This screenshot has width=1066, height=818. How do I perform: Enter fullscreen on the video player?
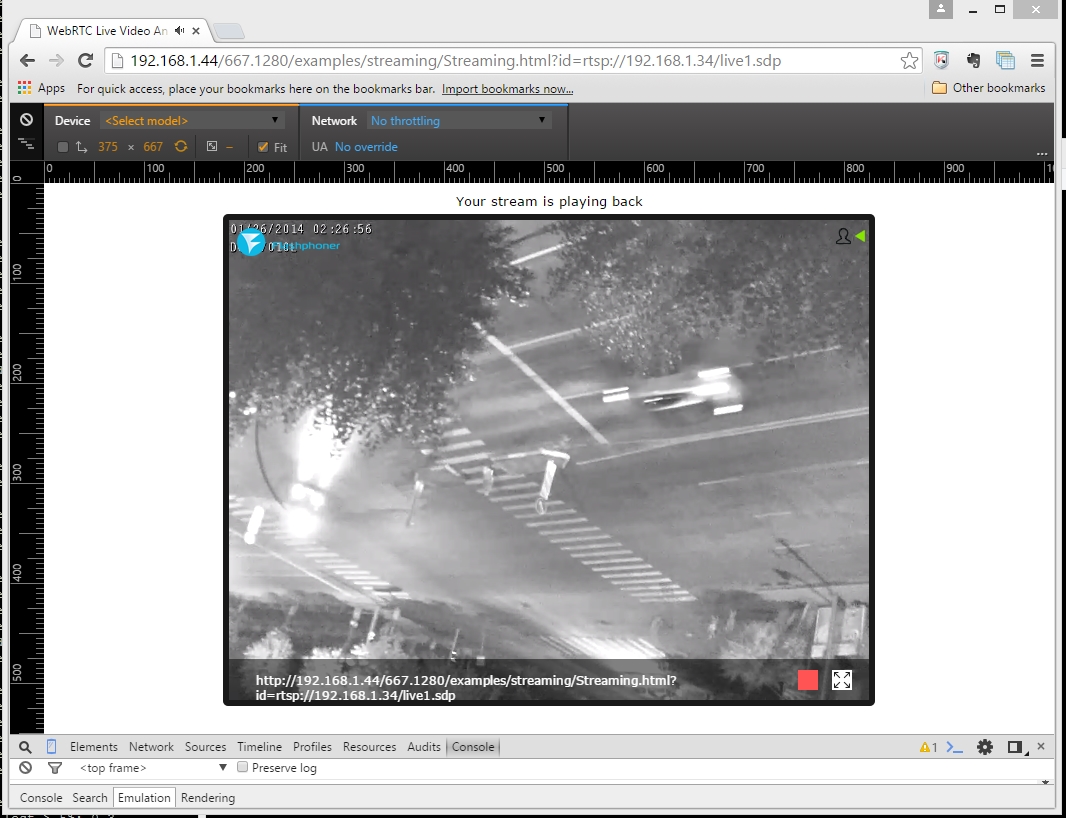(x=842, y=680)
